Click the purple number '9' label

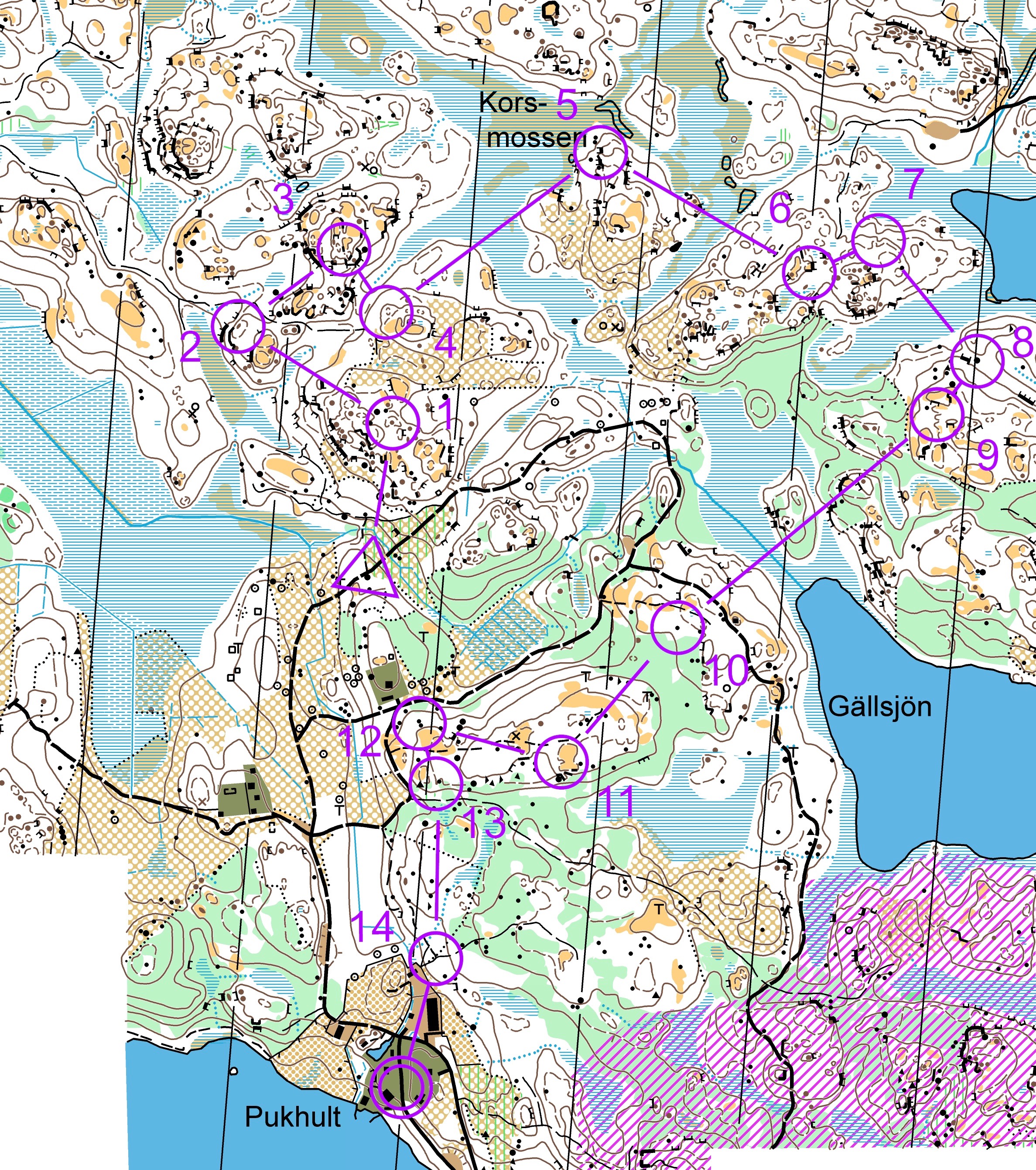[988, 455]
